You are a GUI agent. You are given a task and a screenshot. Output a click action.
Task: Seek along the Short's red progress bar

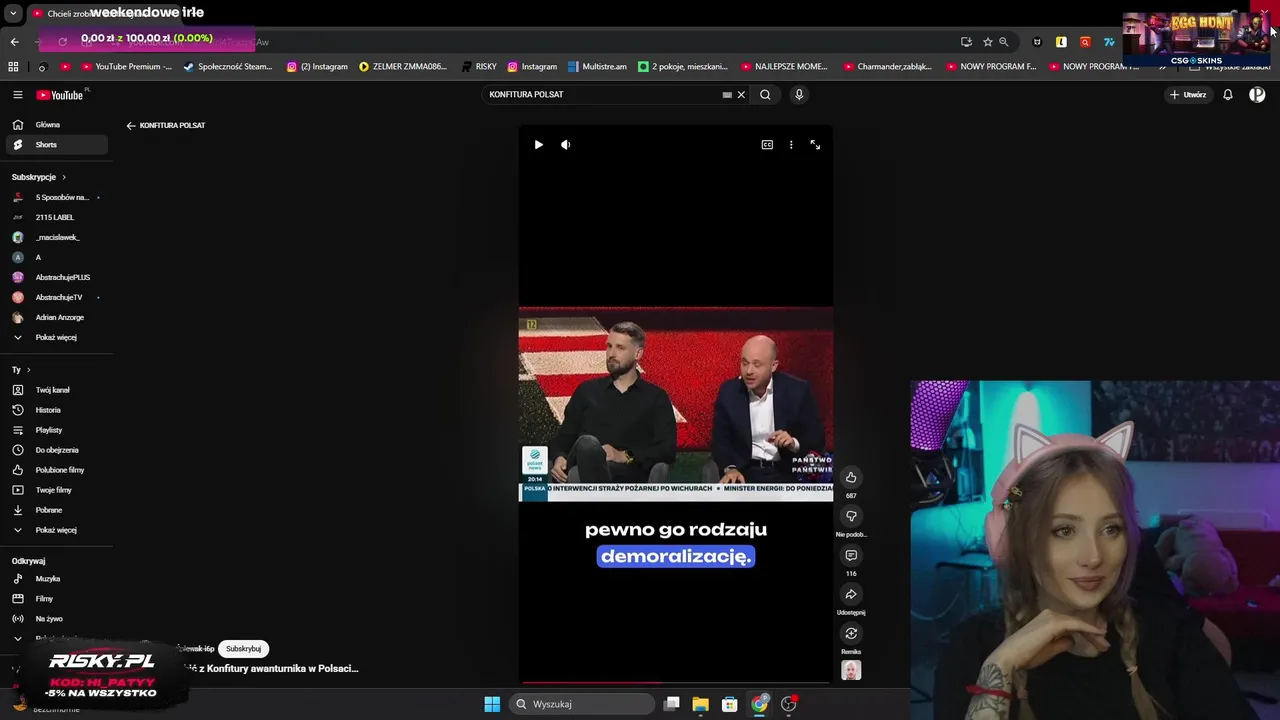pos(675,683)
